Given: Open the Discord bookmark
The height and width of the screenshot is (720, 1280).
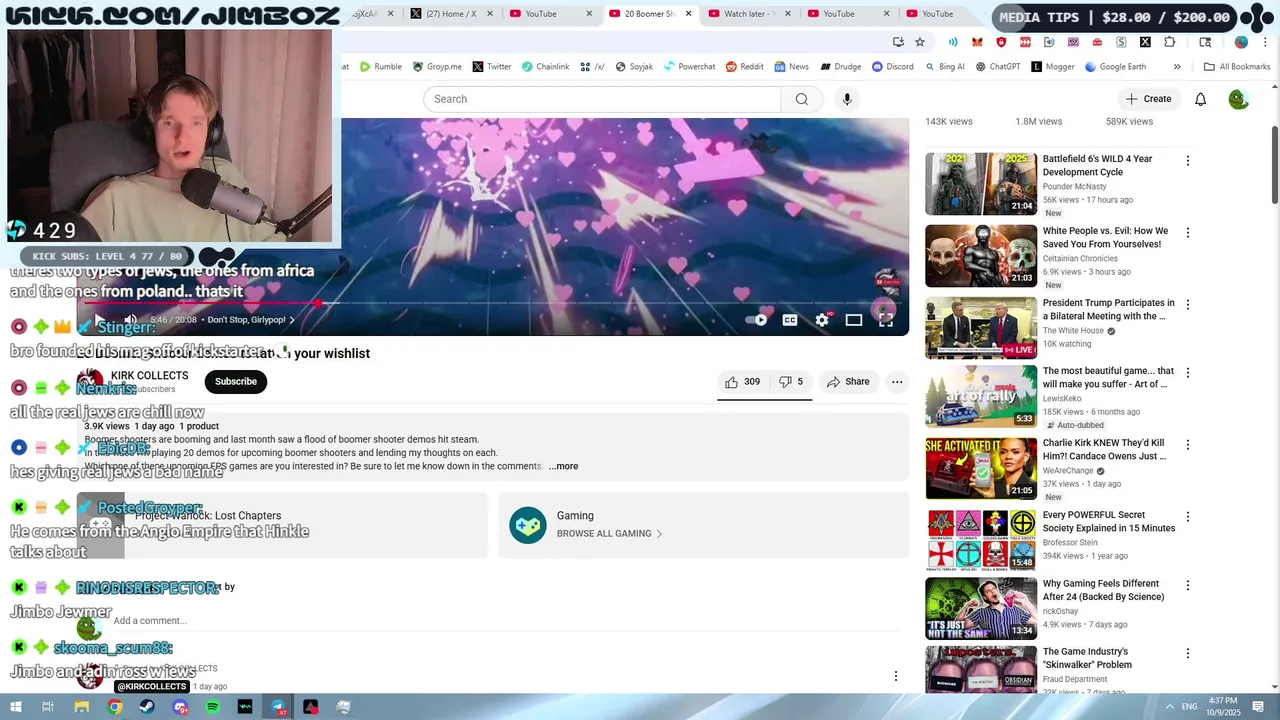Looking at the screenshot, I should (893, 67).
